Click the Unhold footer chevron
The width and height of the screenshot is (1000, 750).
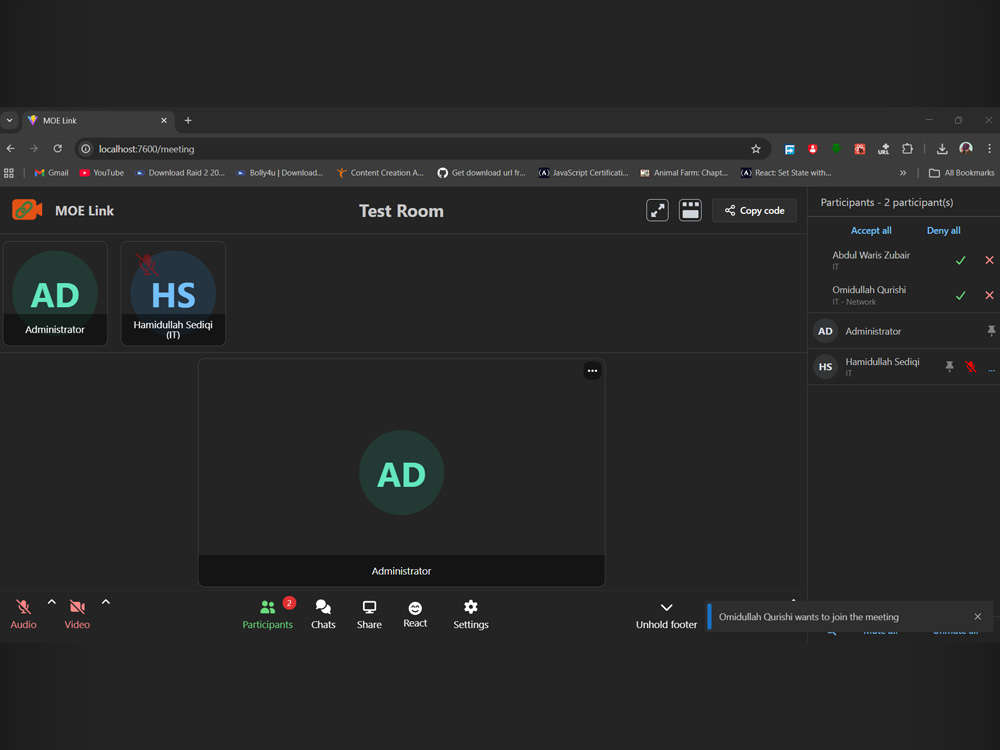(x=666, y=608)
